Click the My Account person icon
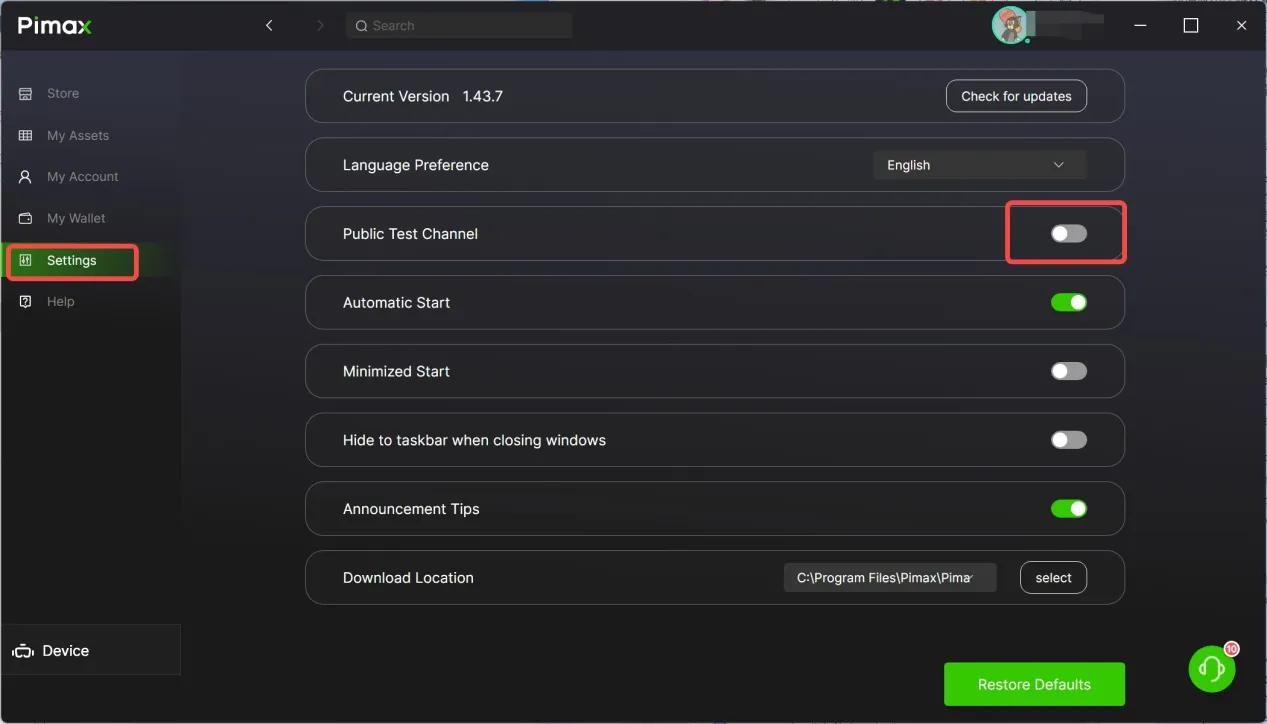The height and width of the screenshot is (724, 1267). pyautogui.click(x=26, y=177)
